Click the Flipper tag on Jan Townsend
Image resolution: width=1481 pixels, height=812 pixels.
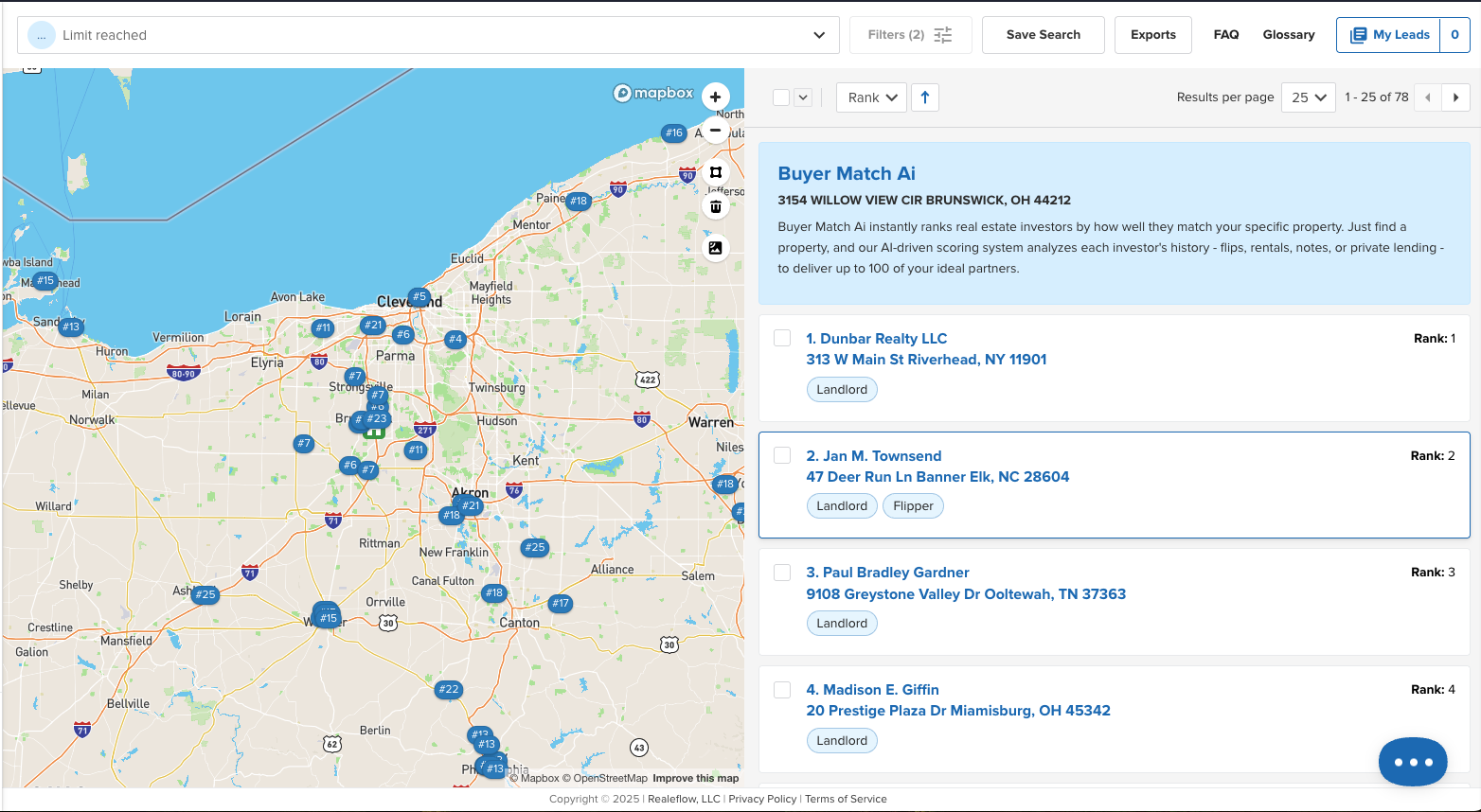point(913,506)
